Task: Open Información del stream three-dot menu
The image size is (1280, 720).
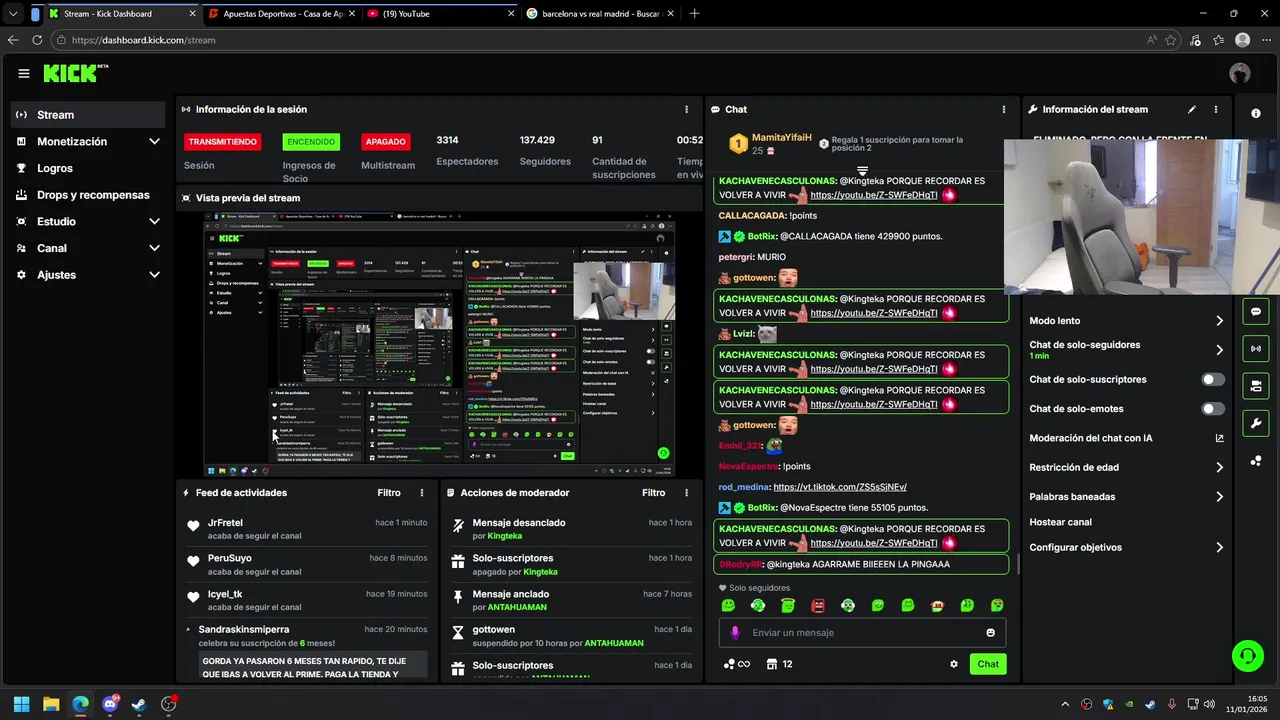Action: (1216, 109)
